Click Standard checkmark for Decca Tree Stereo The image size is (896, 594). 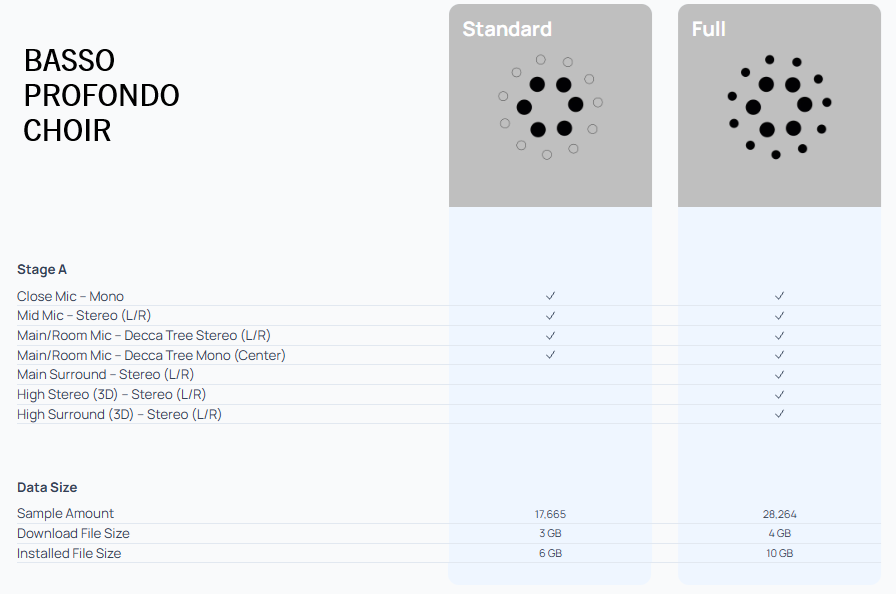point(550,335)
